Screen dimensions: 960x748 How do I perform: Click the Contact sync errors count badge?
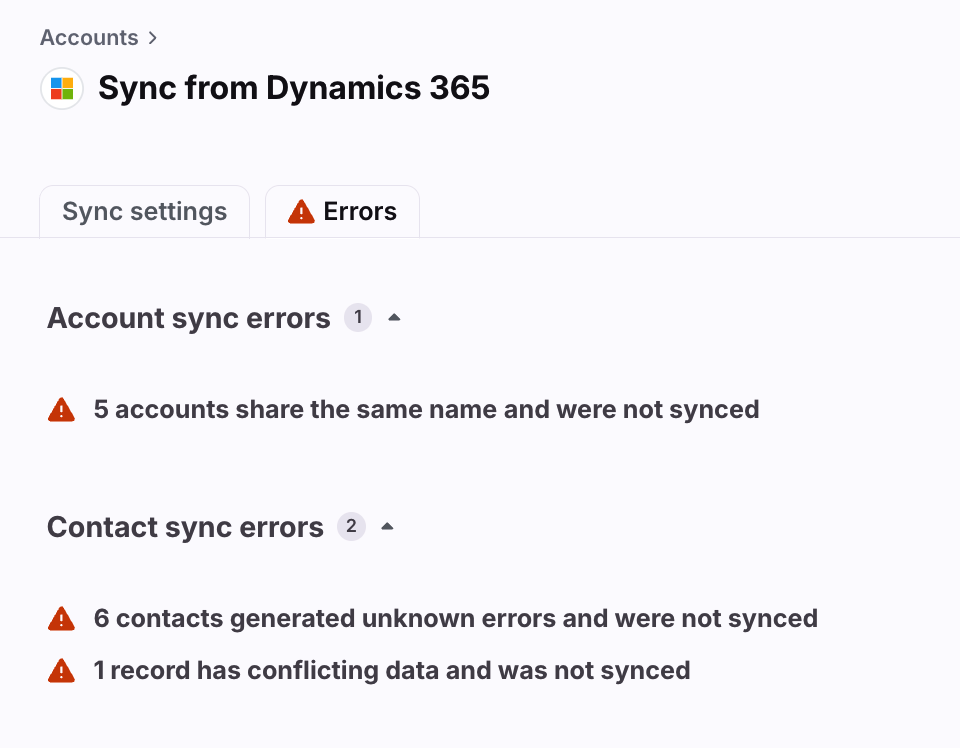(x=351, y=526)
